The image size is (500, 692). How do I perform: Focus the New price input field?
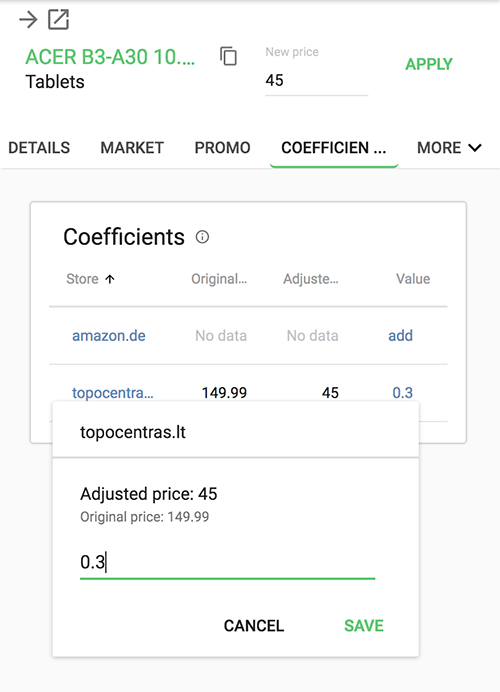coord(316,81)
